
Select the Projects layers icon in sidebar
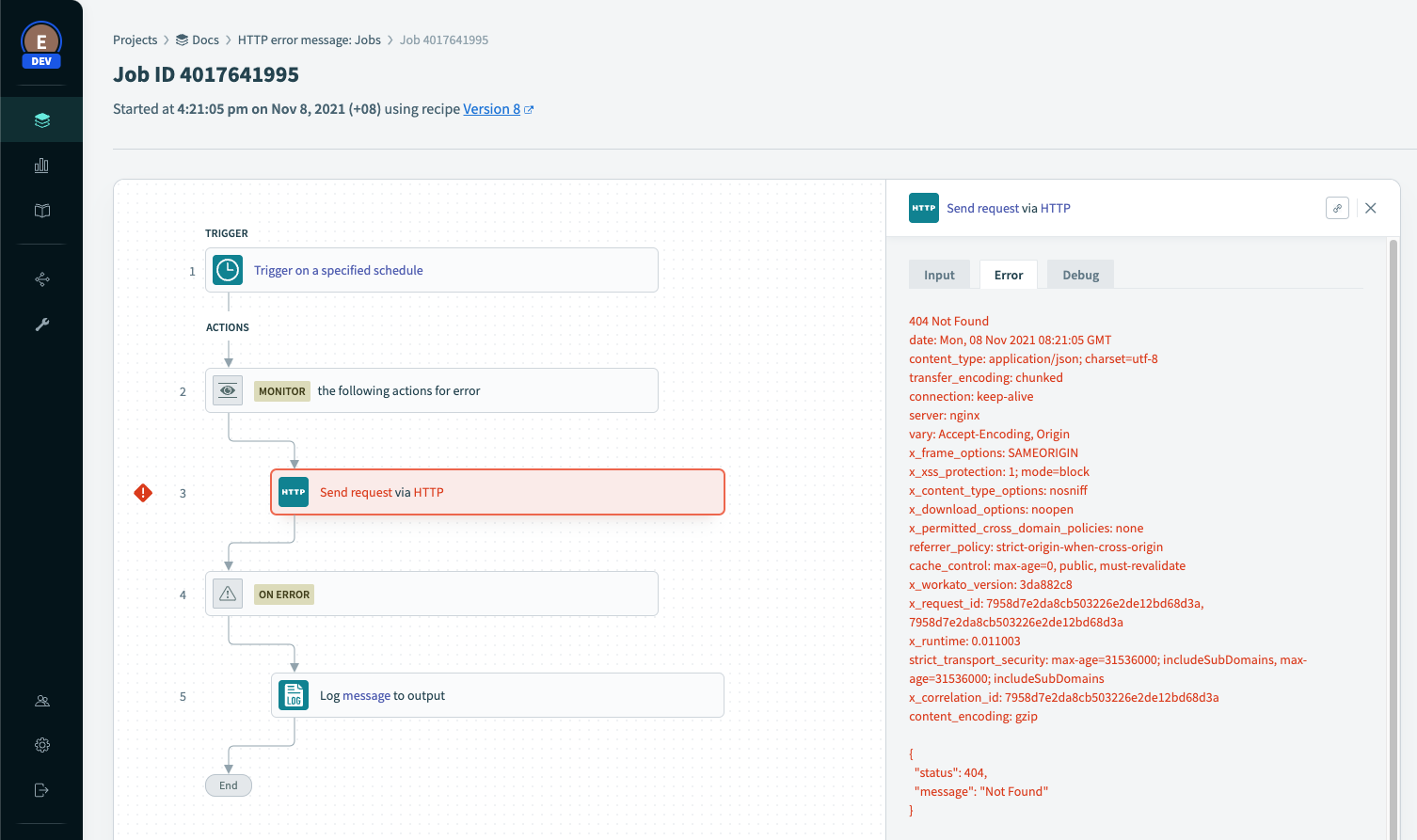click(41, 119)
